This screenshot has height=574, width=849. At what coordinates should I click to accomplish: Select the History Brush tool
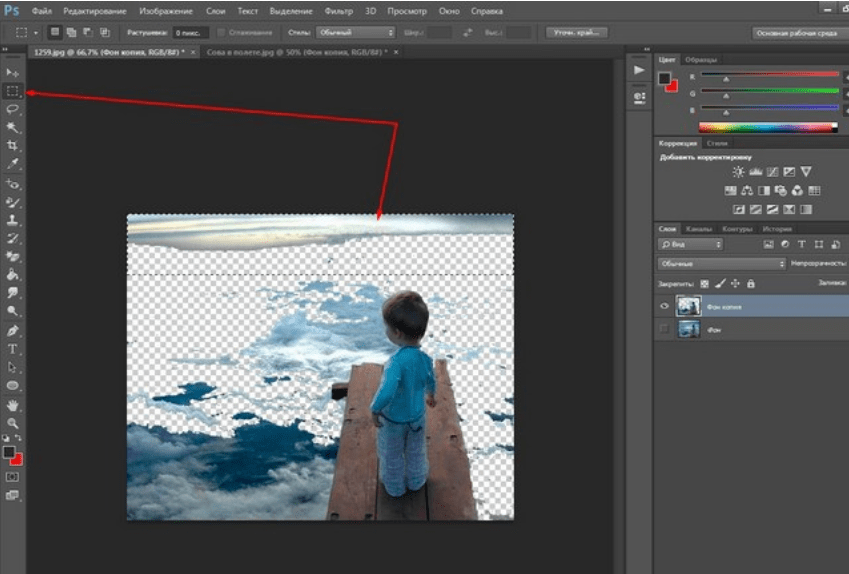[x=12, y=238]
